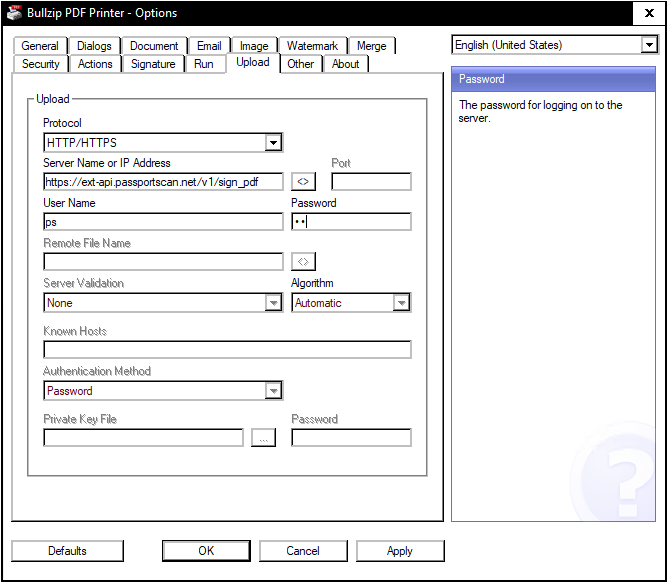Expand the Authentication Method Password dropdown
Viewport: 667px width, 583px height.
(273, 390)
